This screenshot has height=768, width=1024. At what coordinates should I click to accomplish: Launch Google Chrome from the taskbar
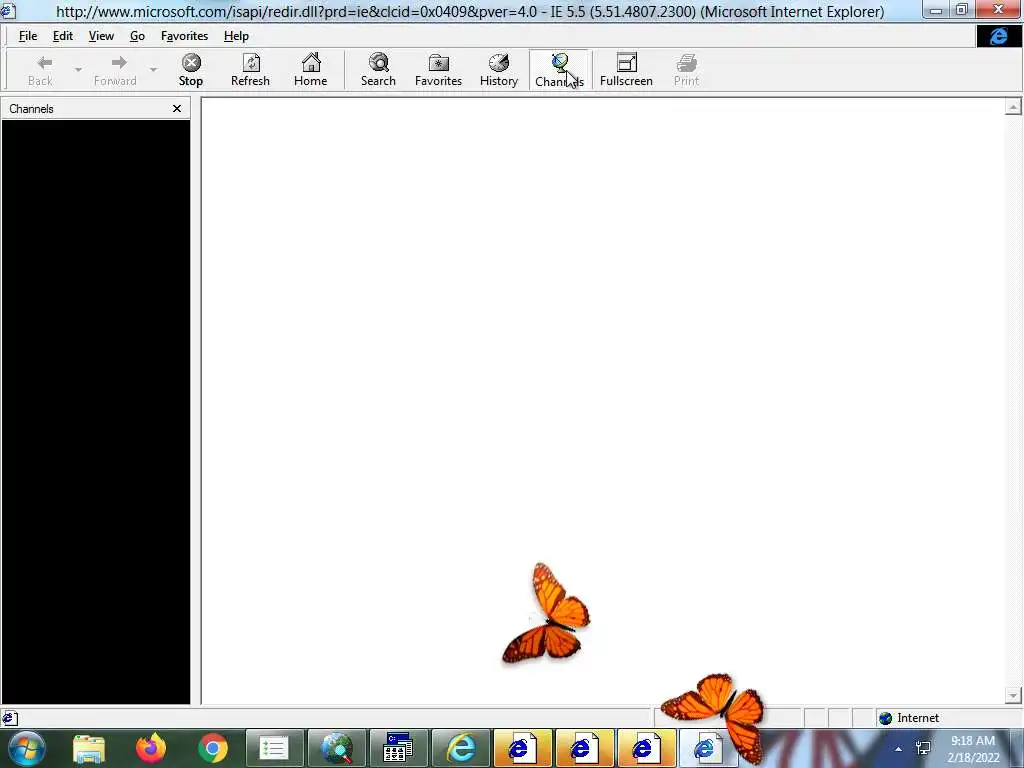coord(213,748)
